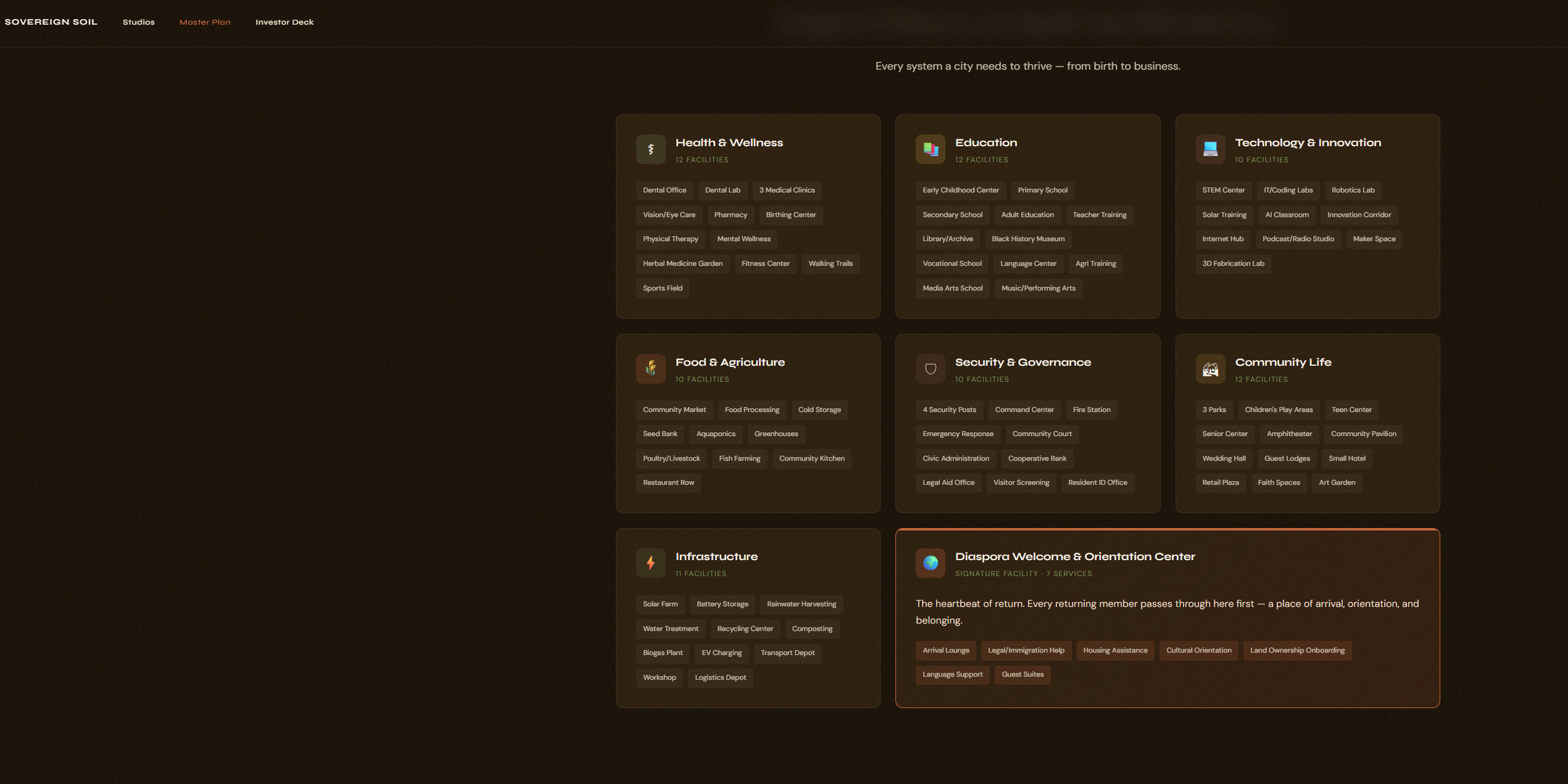Click the Health & Wellness caduceus icon
The image size is (1568, 784).
tap(650, 149)
